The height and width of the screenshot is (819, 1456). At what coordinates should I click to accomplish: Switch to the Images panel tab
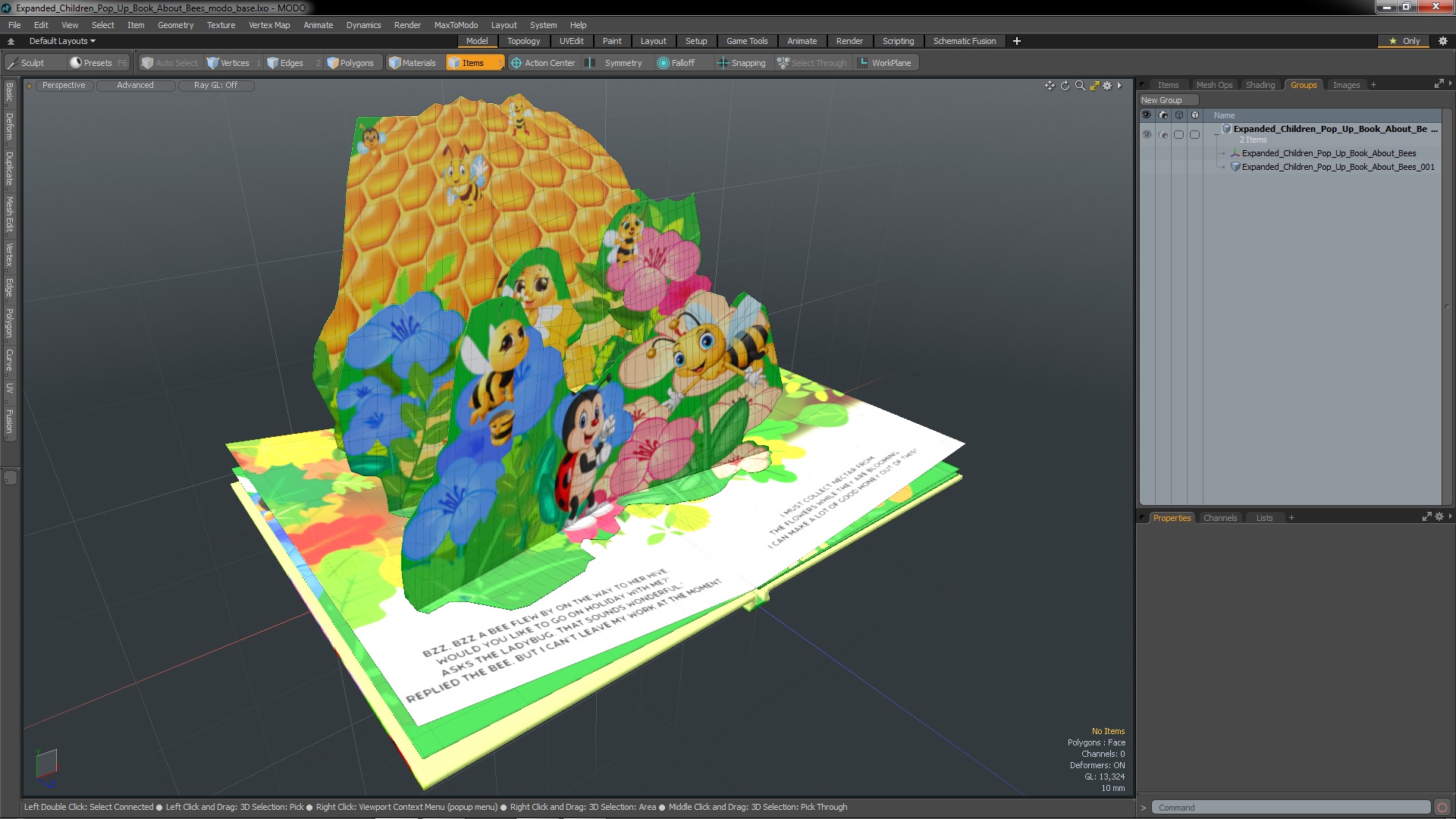pyautogui.click(x=1346, y=85)
